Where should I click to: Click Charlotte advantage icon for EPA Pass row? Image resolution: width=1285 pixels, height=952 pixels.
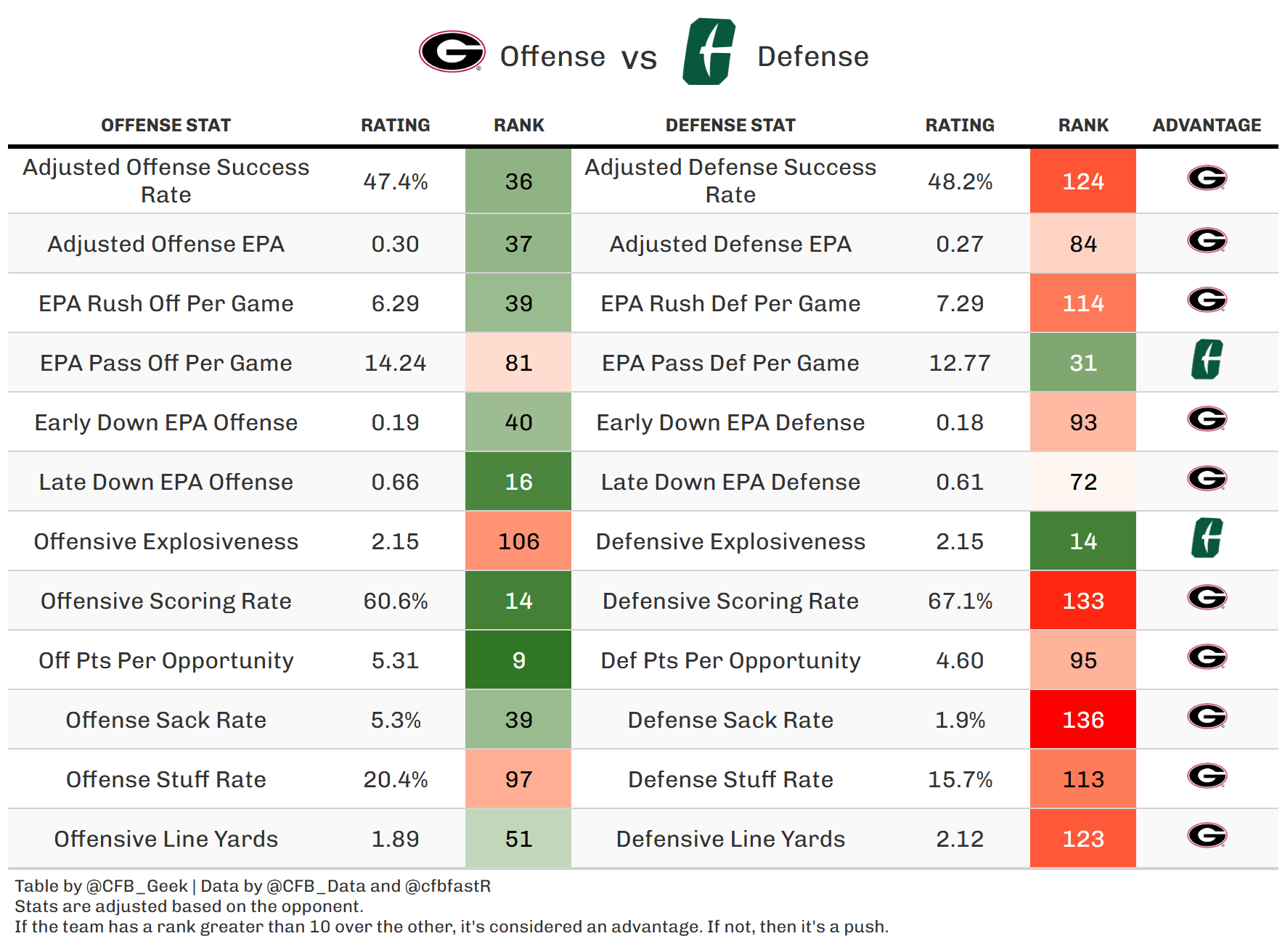coord(1207,360)
